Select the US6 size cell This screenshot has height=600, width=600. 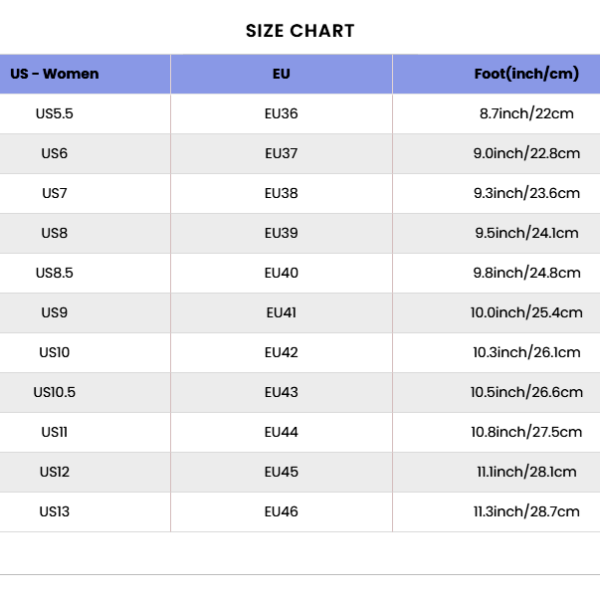[54, 153]
